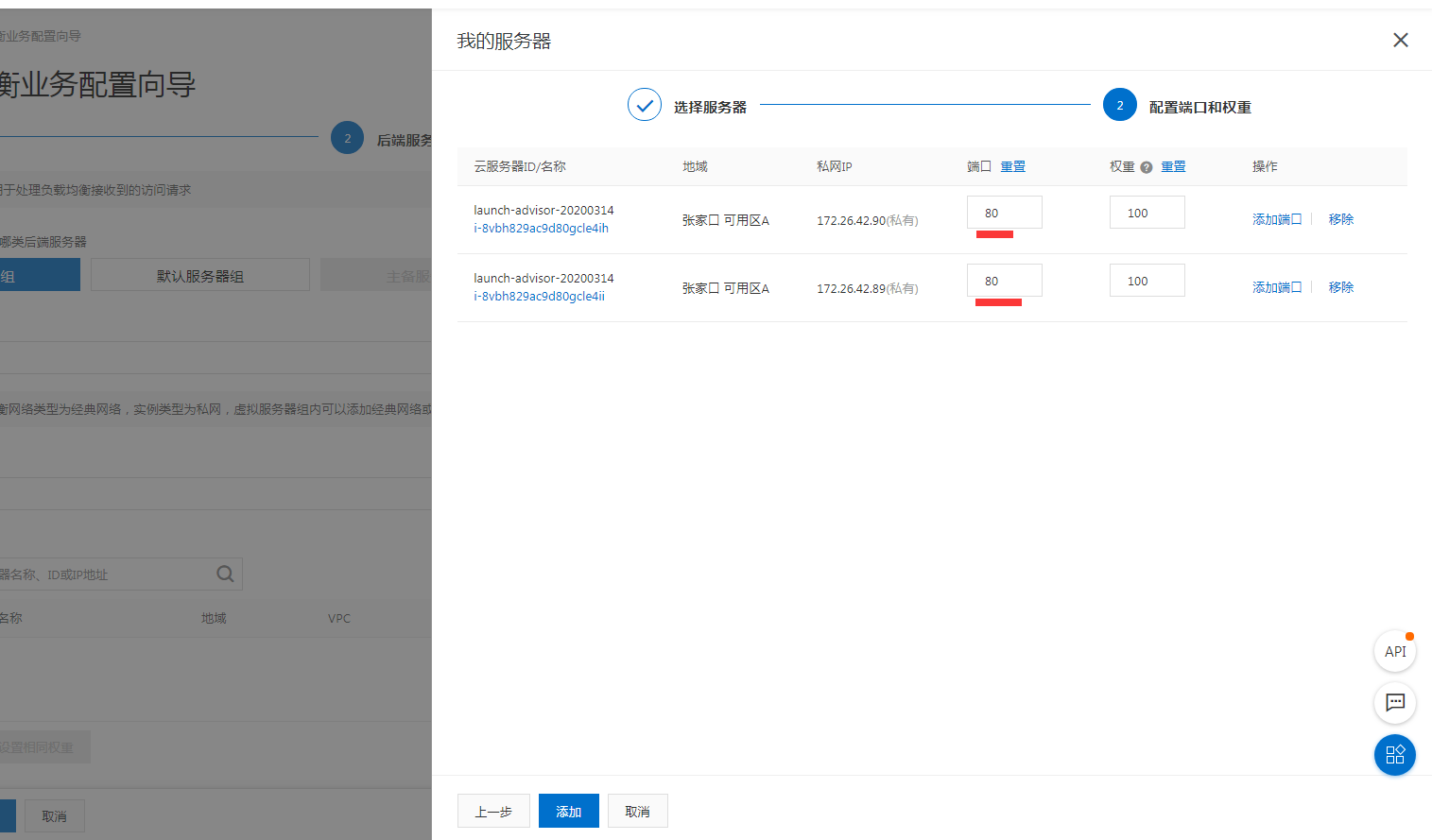
Task: Click the 上一步 button
Action: pyautogui.click(x=493, y=811)
